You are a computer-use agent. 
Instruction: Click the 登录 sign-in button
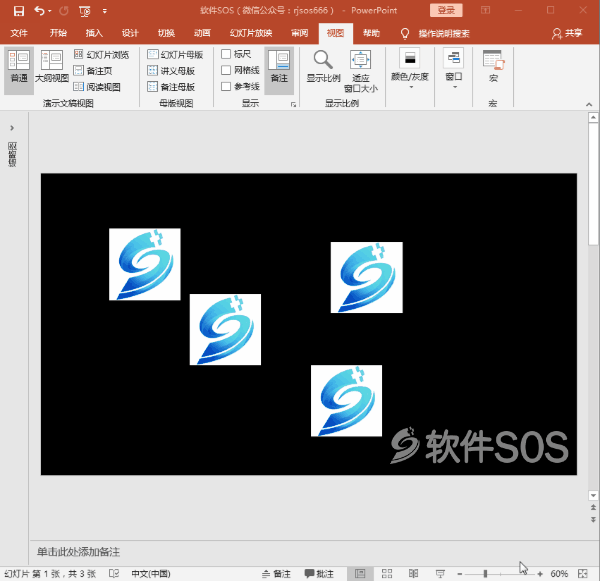click(x=446, y=10)
